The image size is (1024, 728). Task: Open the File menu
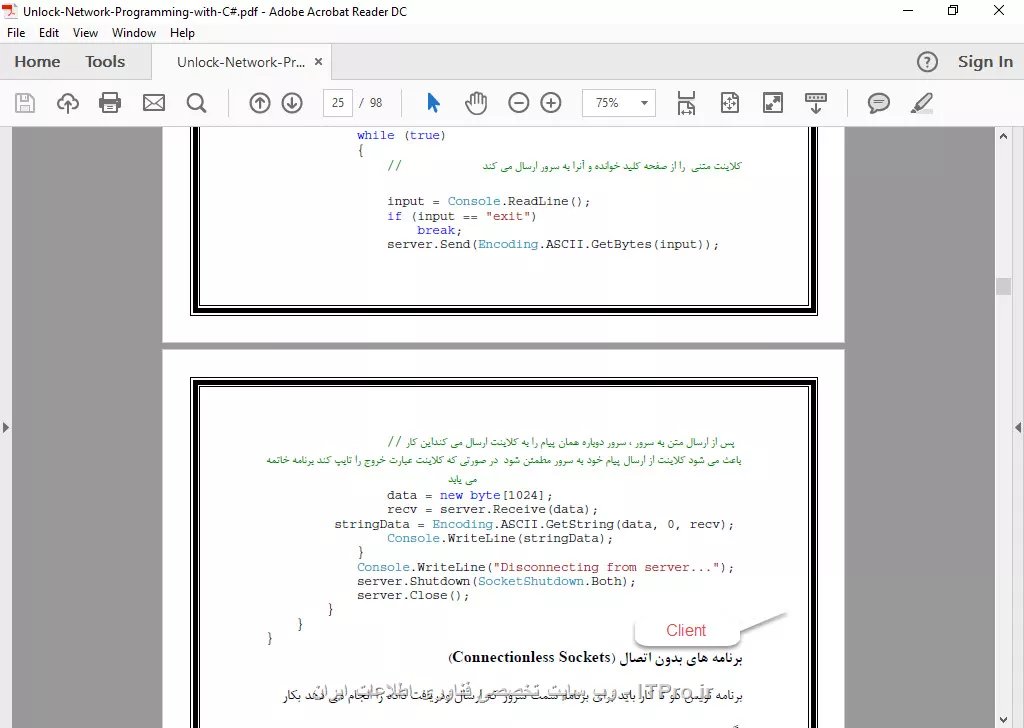coord(16,33)
